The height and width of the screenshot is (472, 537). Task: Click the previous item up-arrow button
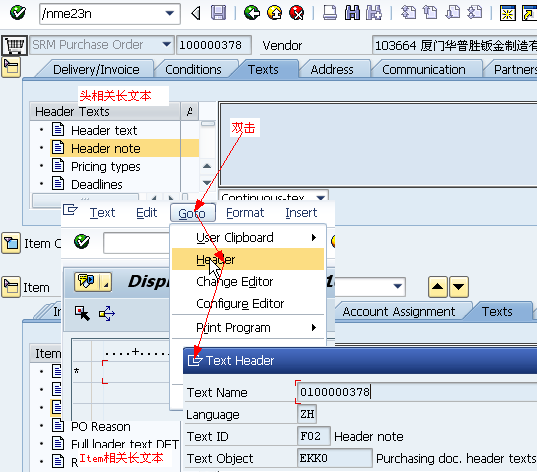tap(438, 286)
